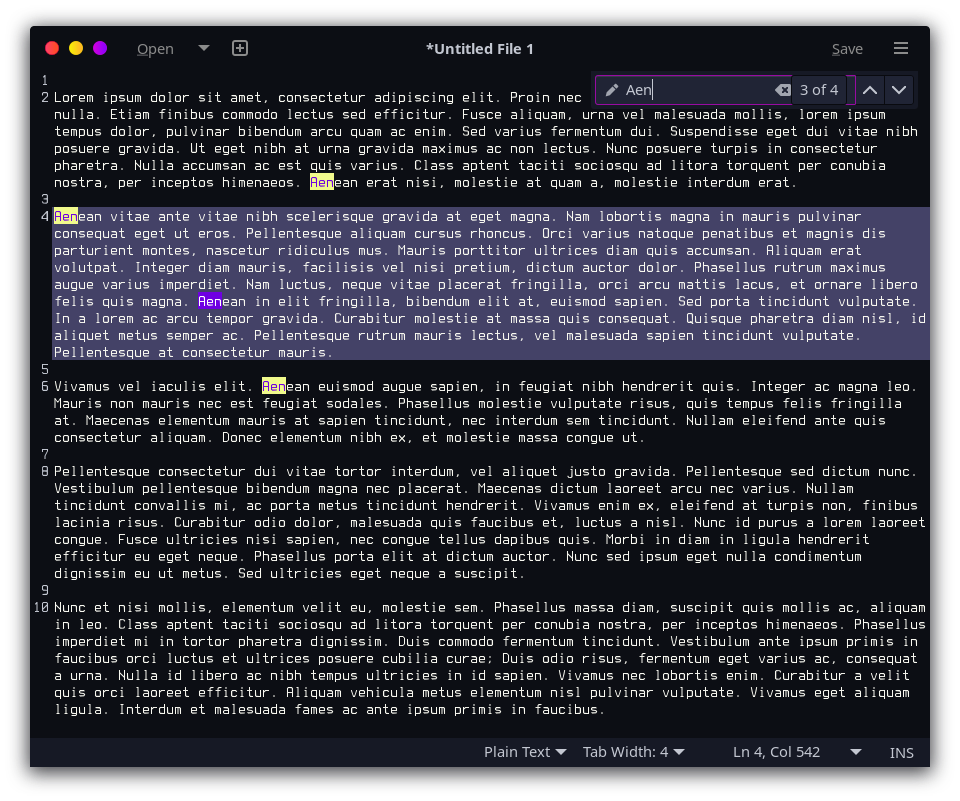The image size is (960, 801).
Task: Click line number 6 in gutter
Action: click(45, 386)
